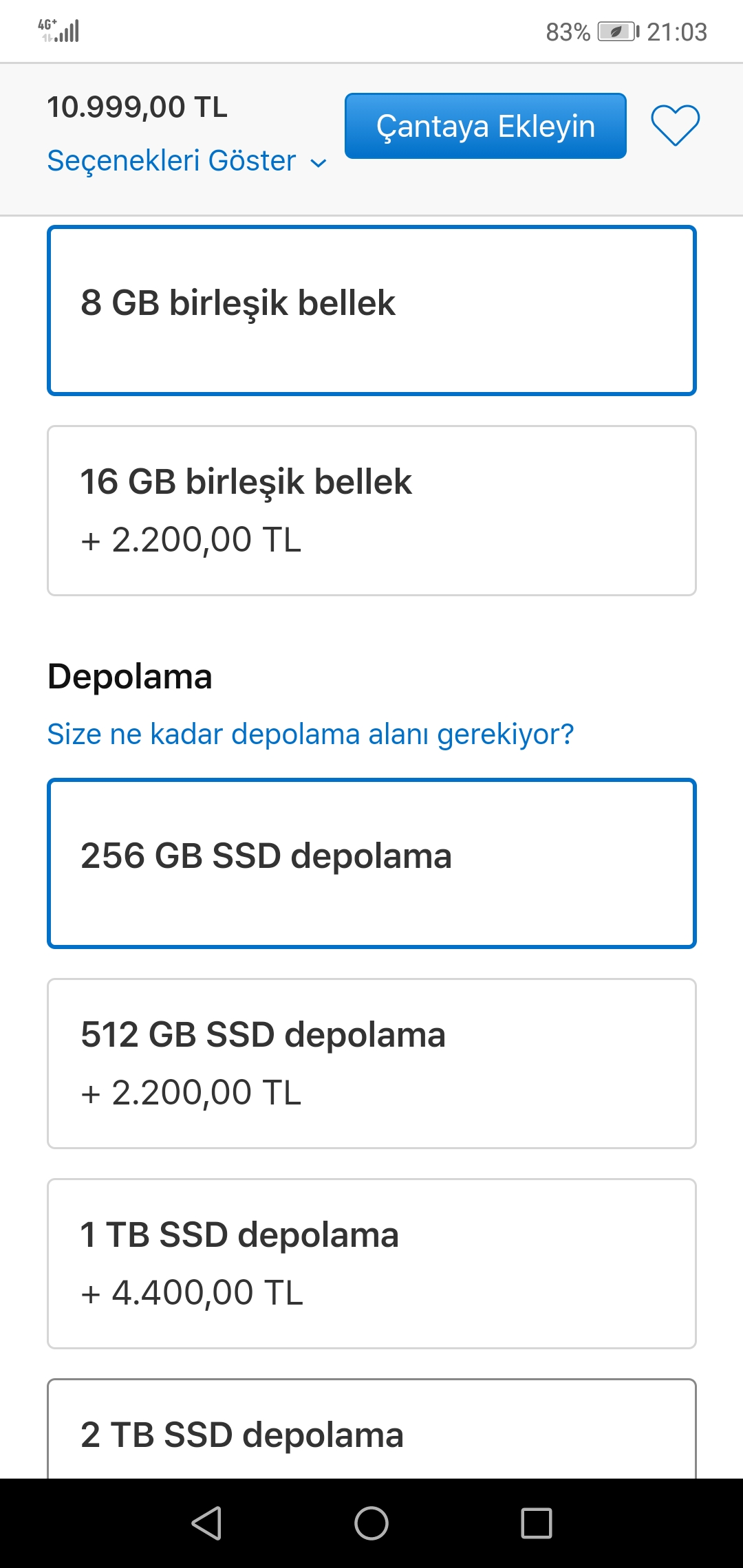The height and width of the screenshot is (1568, 743).
Task: Select 16 GB birleşik bellek option
Action: coord(371,510)
